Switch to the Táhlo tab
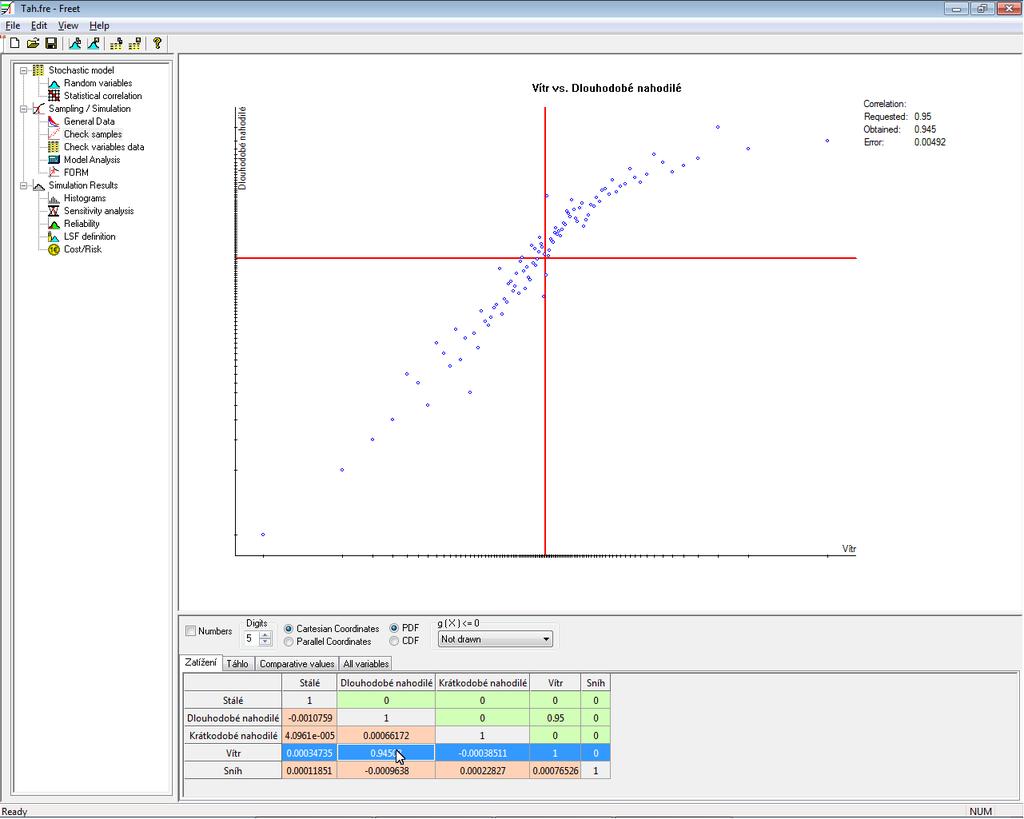The width and height of the screenshot is (1024, 819). click(x=237, y=664)
